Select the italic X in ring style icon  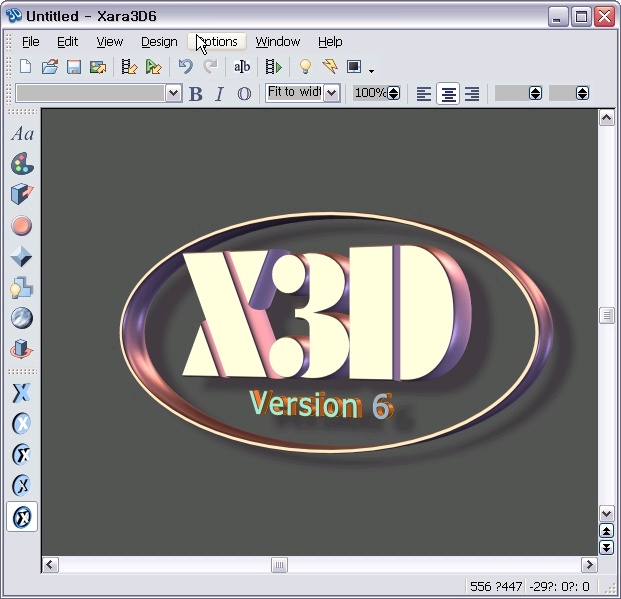[x=22, y=485]
